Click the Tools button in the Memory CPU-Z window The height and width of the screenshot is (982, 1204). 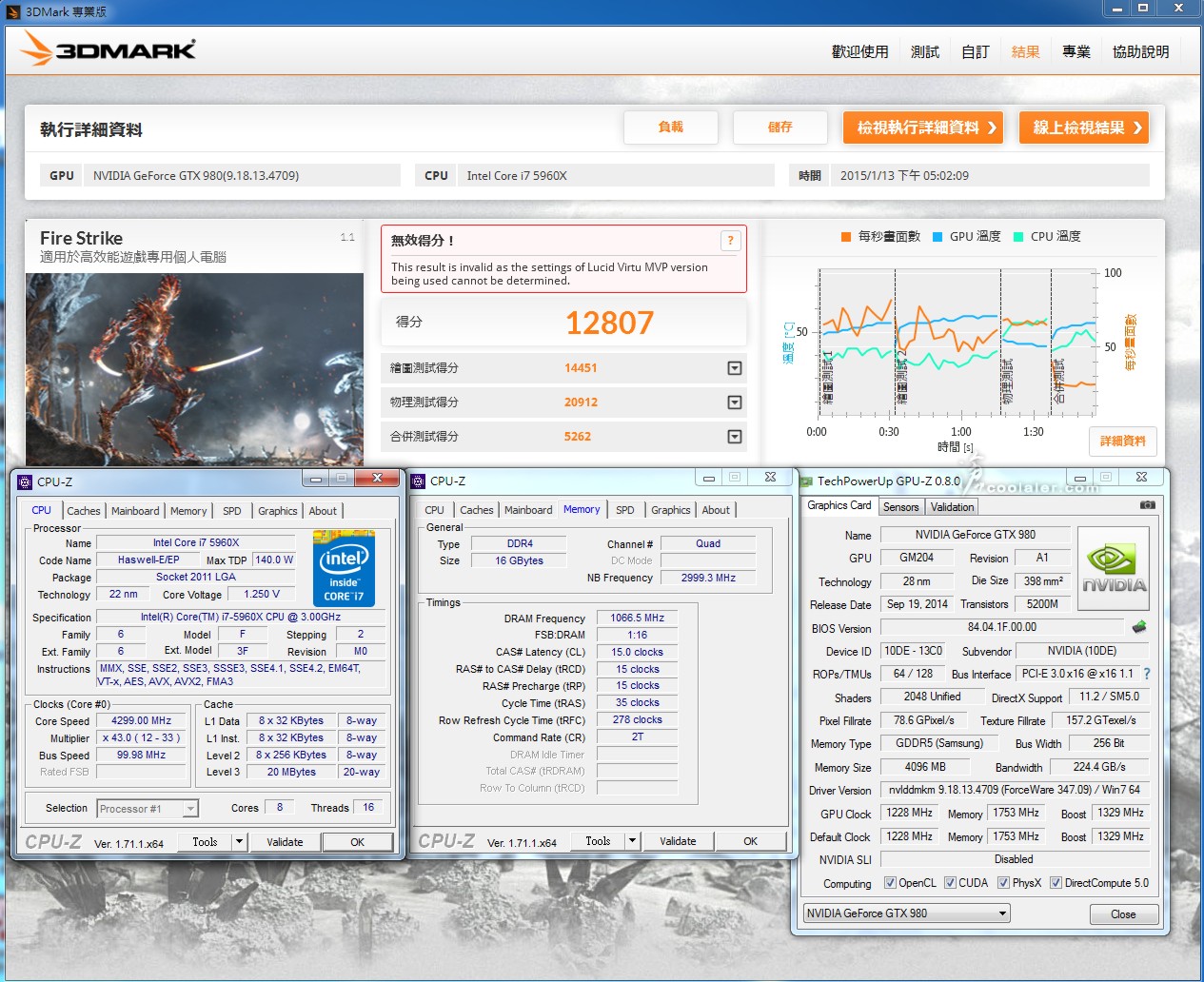pos(598,841)
